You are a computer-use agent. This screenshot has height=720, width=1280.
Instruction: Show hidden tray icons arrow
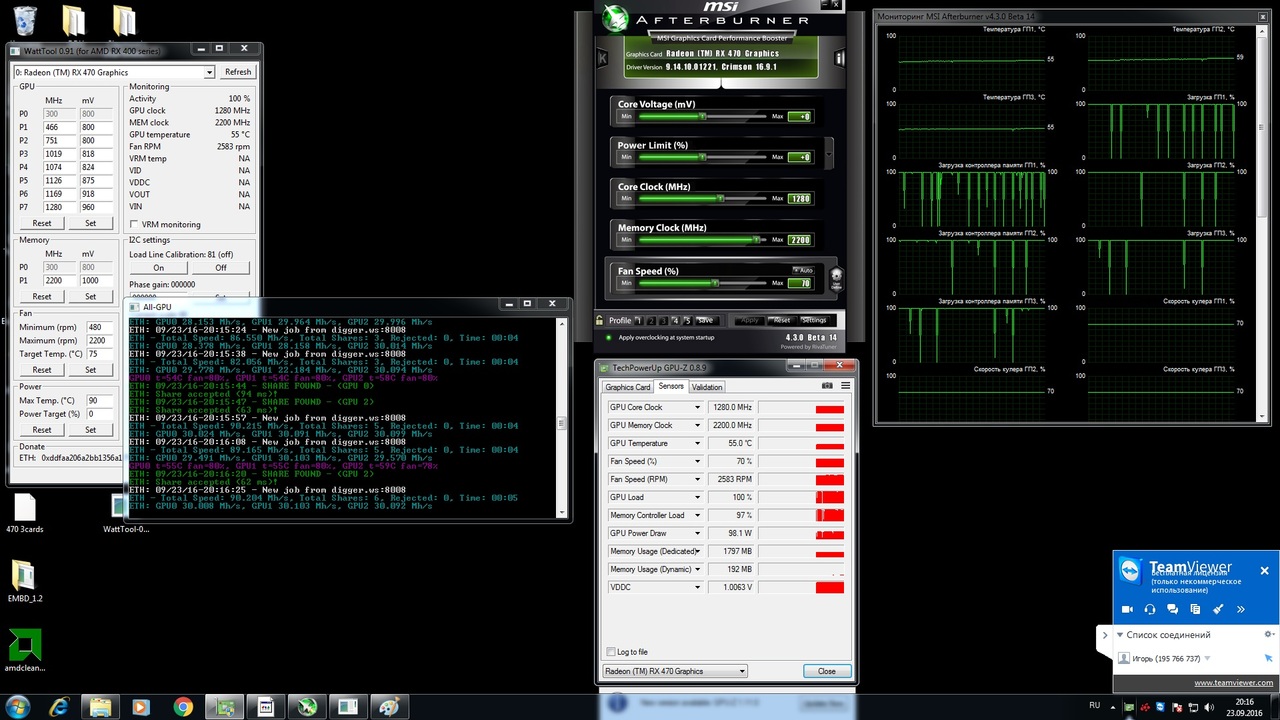point(1113,707)
